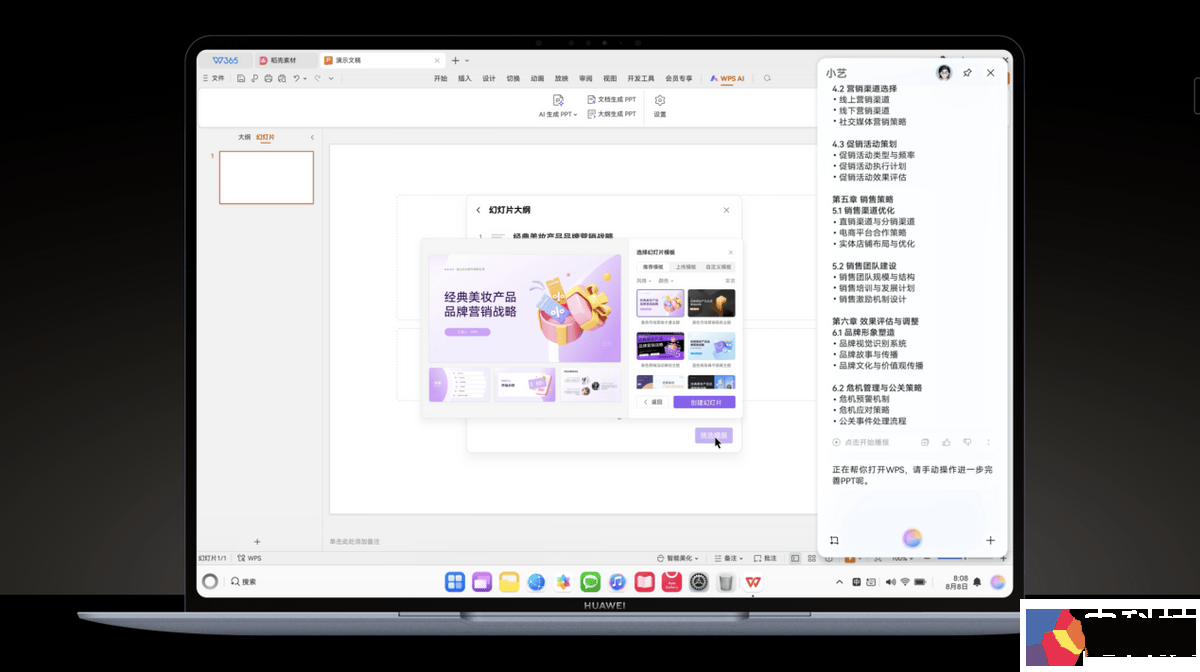Open 智能美化 dropdown in status bar
Screen dimensions: 1200x672
(680, 558)
